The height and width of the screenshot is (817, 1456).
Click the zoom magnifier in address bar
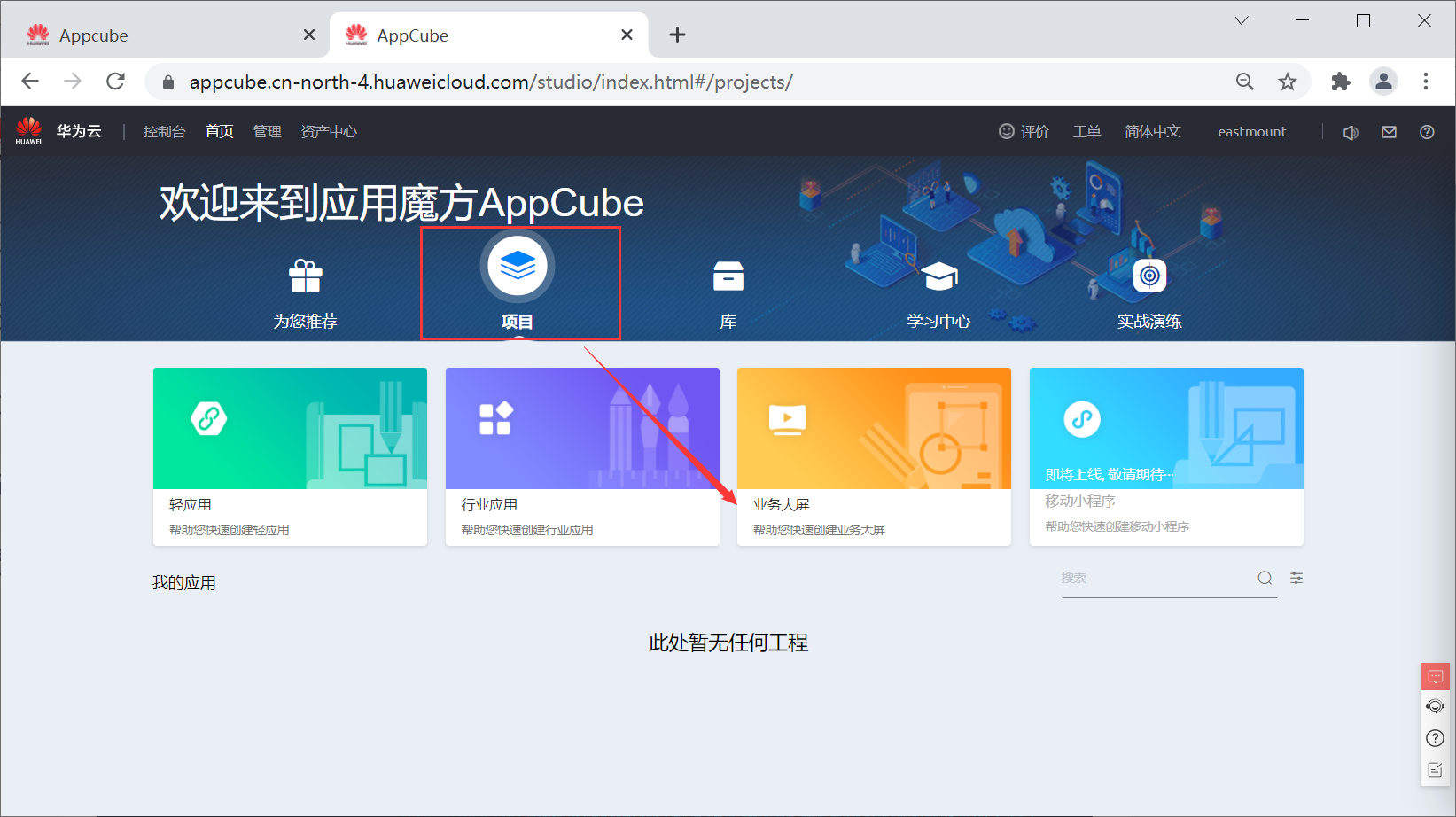(x=1245, y=82)
